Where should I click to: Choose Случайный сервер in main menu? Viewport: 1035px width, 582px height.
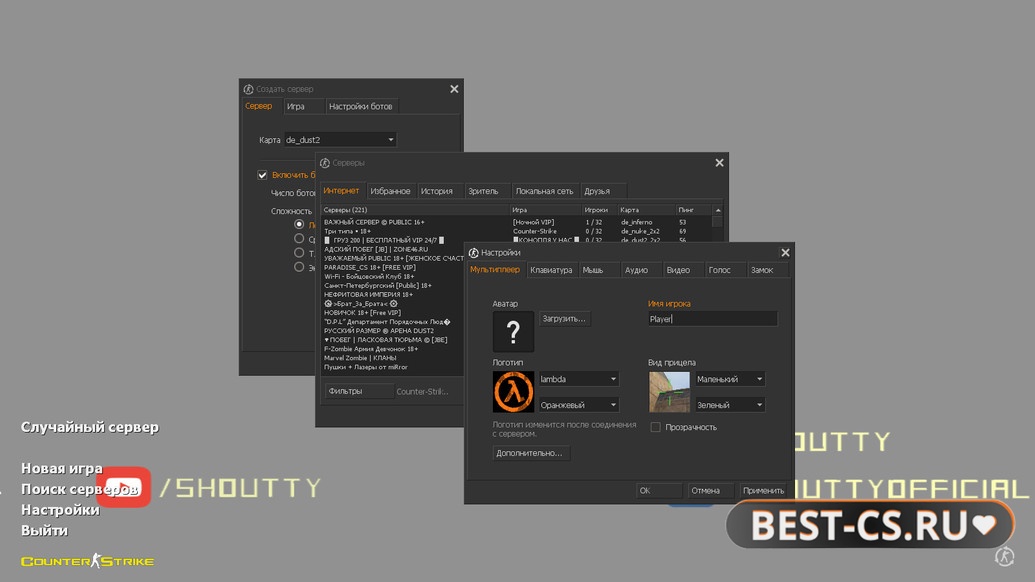point(90,427)
